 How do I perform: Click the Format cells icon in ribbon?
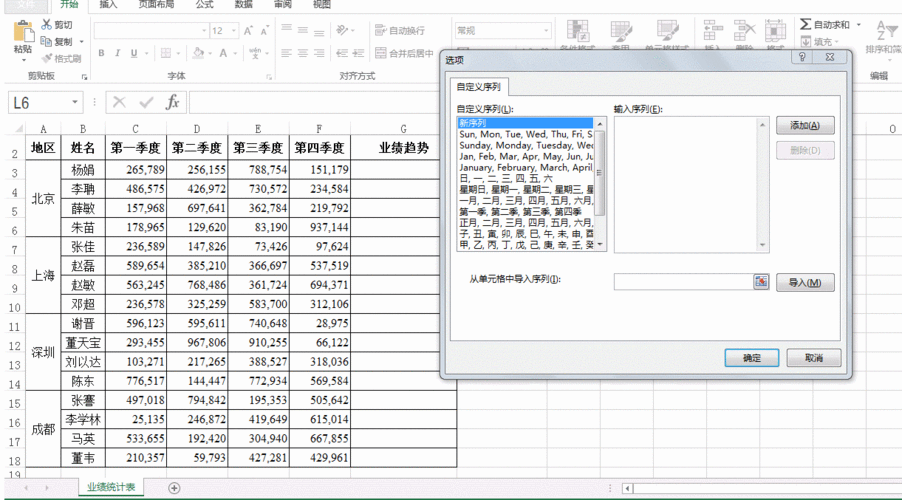(775, 31)
